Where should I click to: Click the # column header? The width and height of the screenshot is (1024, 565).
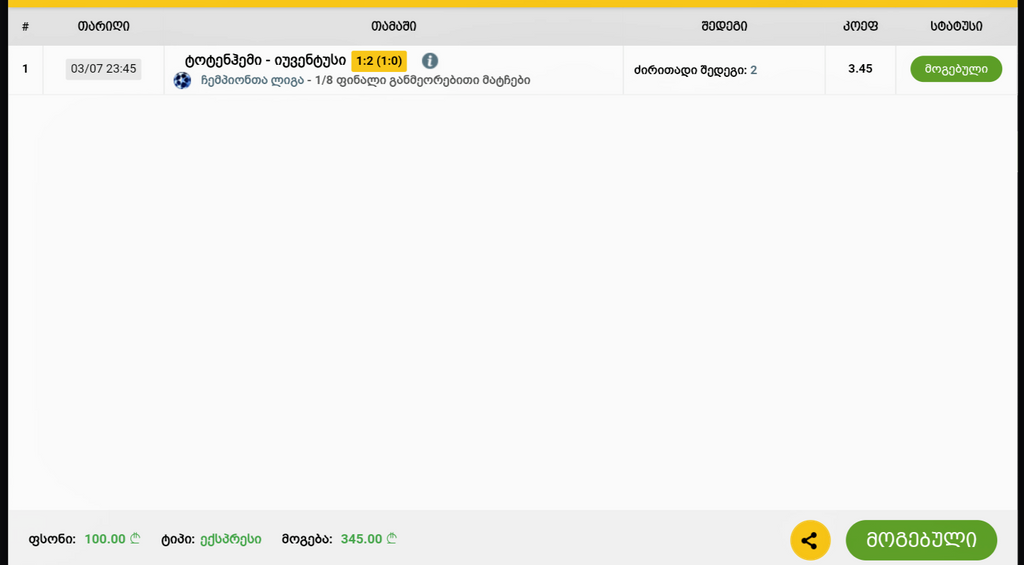coord(25,26)
